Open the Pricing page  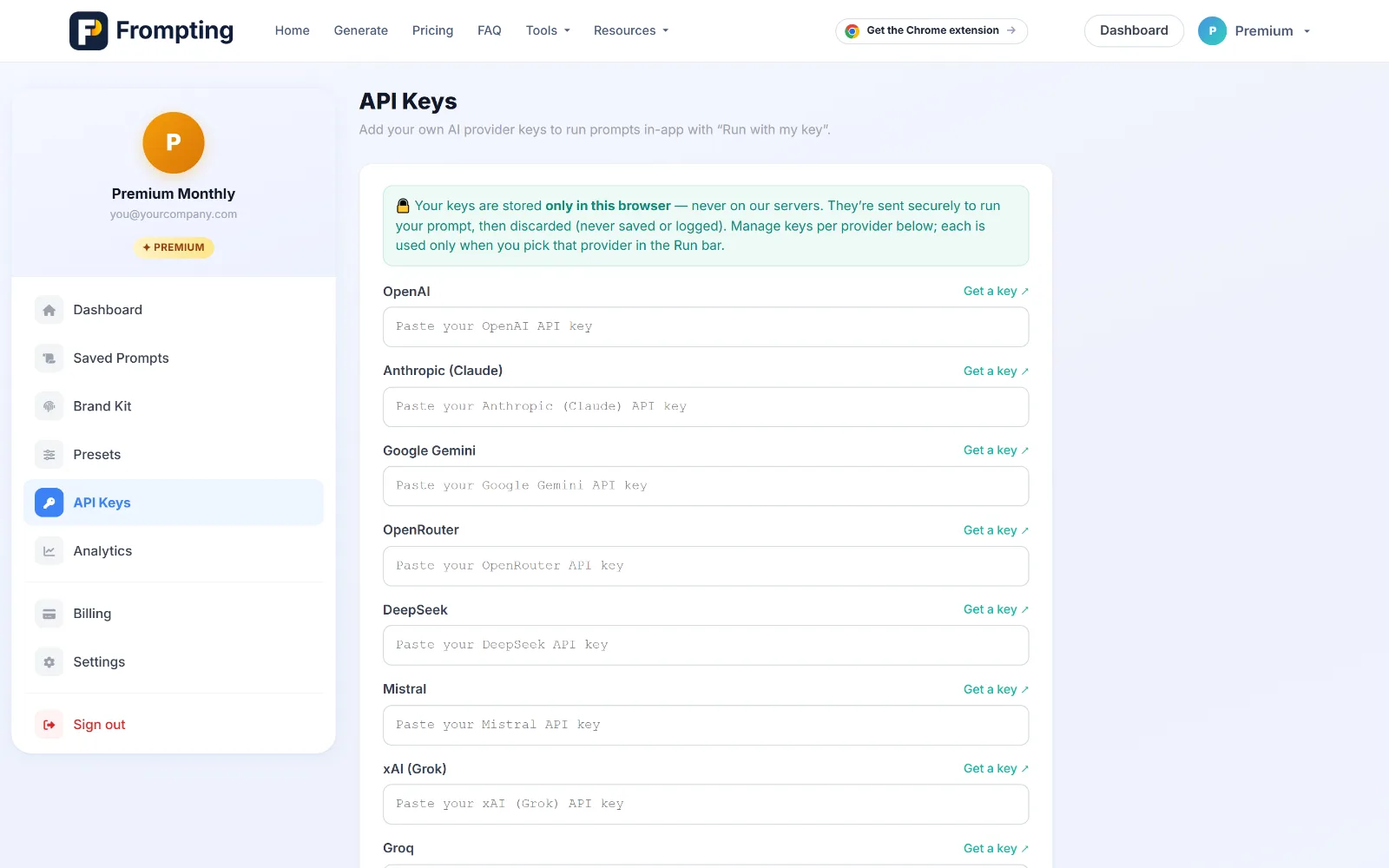(432, 30)
